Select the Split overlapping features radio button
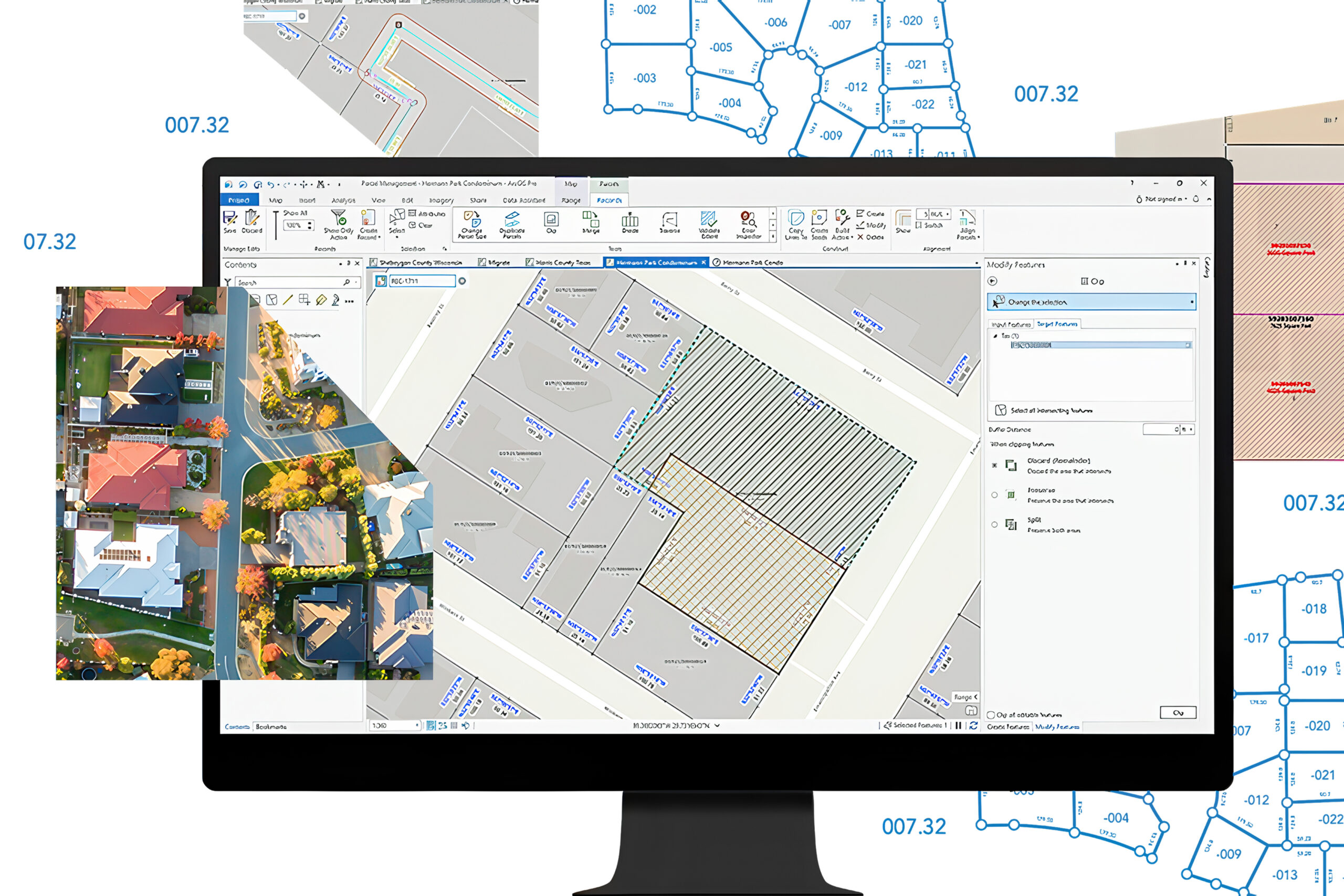 click(x=995, y=524)
